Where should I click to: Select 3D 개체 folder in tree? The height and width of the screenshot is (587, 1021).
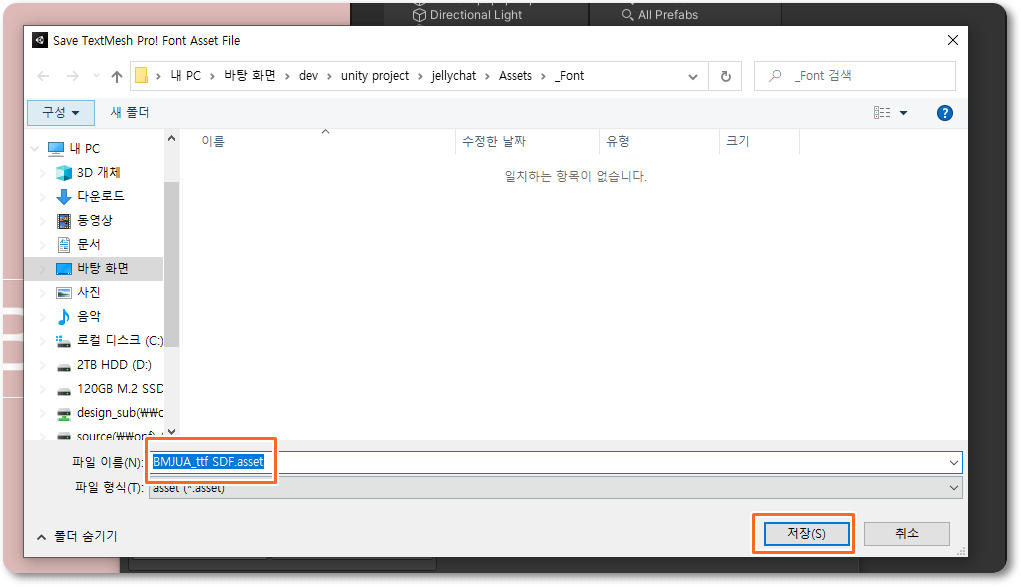pos(98,173)
